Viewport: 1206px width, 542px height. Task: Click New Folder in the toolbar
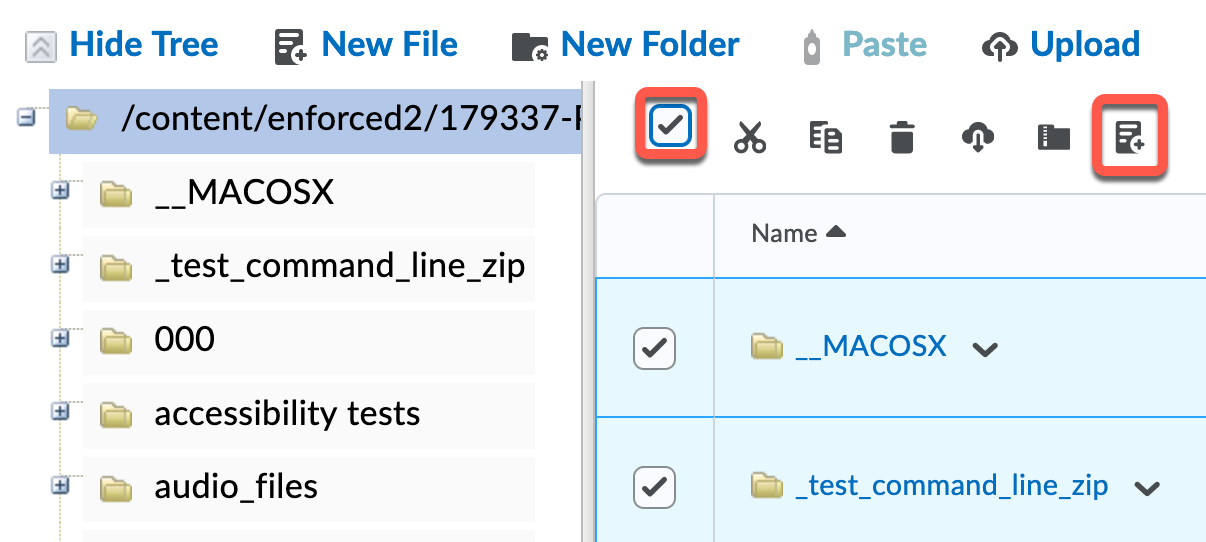625,45
